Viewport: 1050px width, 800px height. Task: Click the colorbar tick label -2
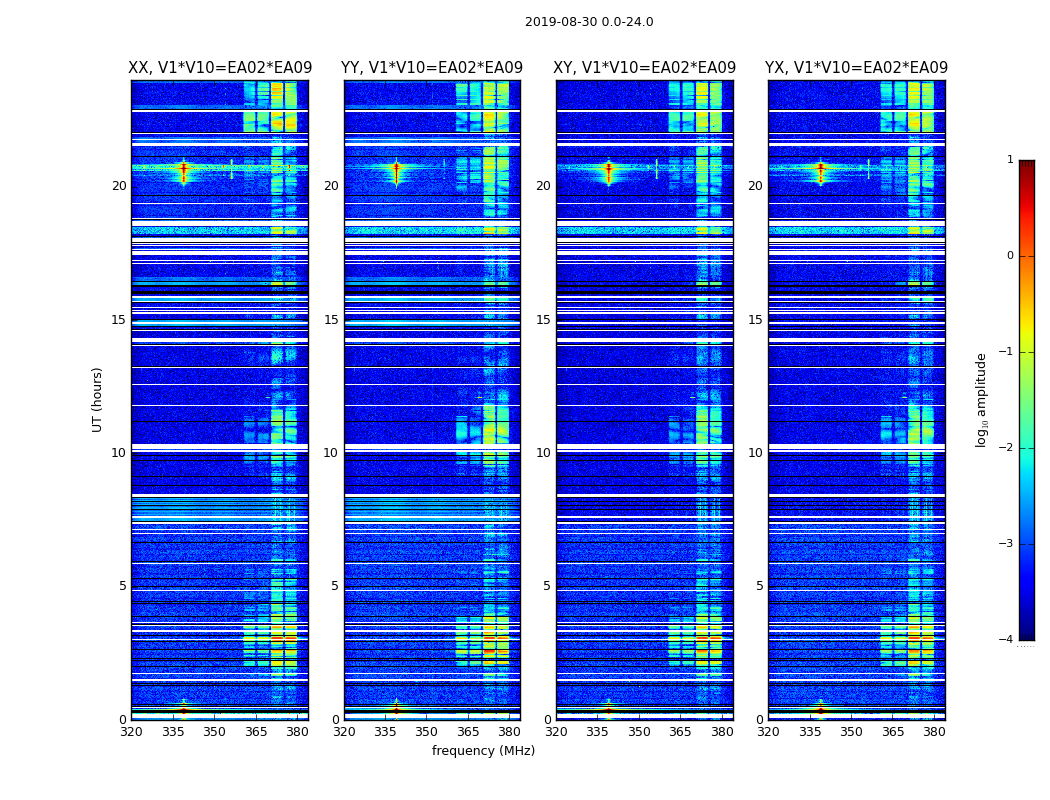[x=1009, y=448]
